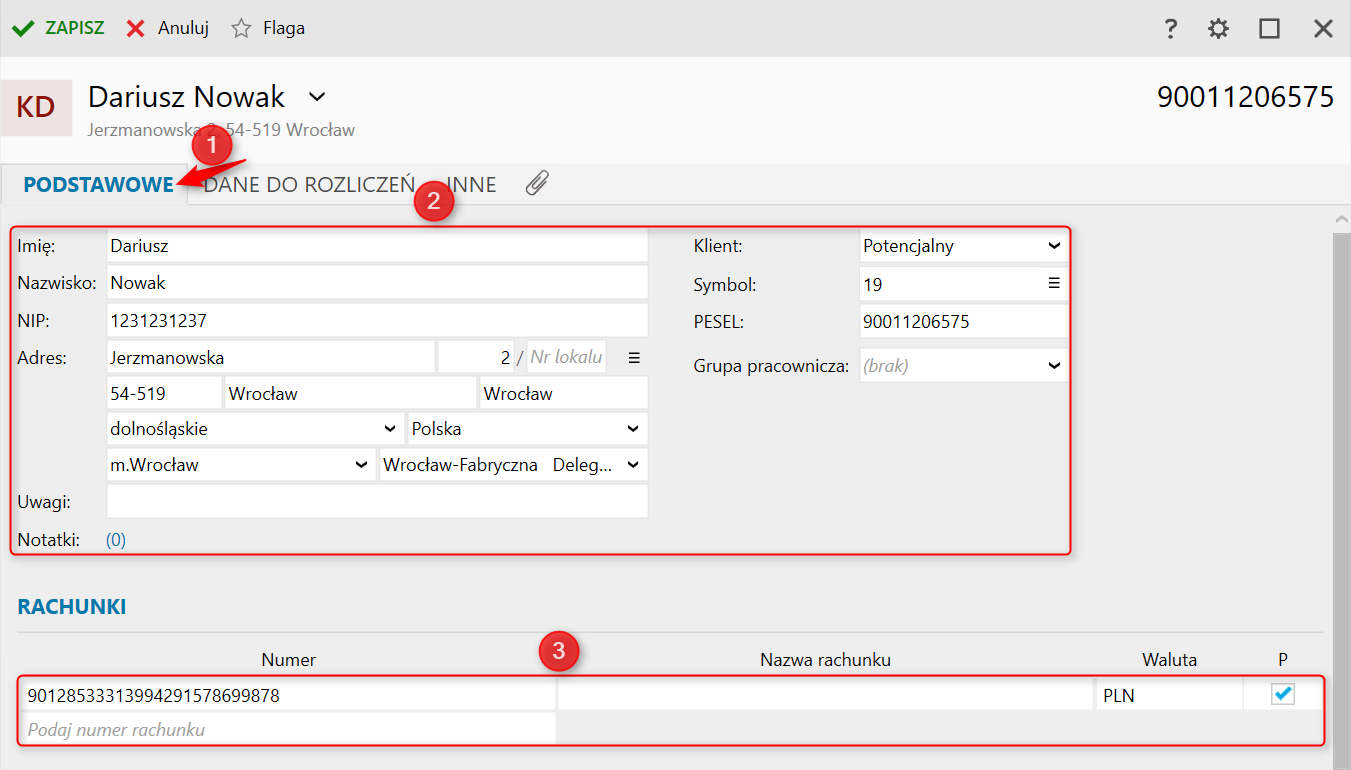Open the Notatki (0) link

tap(116, 540)
